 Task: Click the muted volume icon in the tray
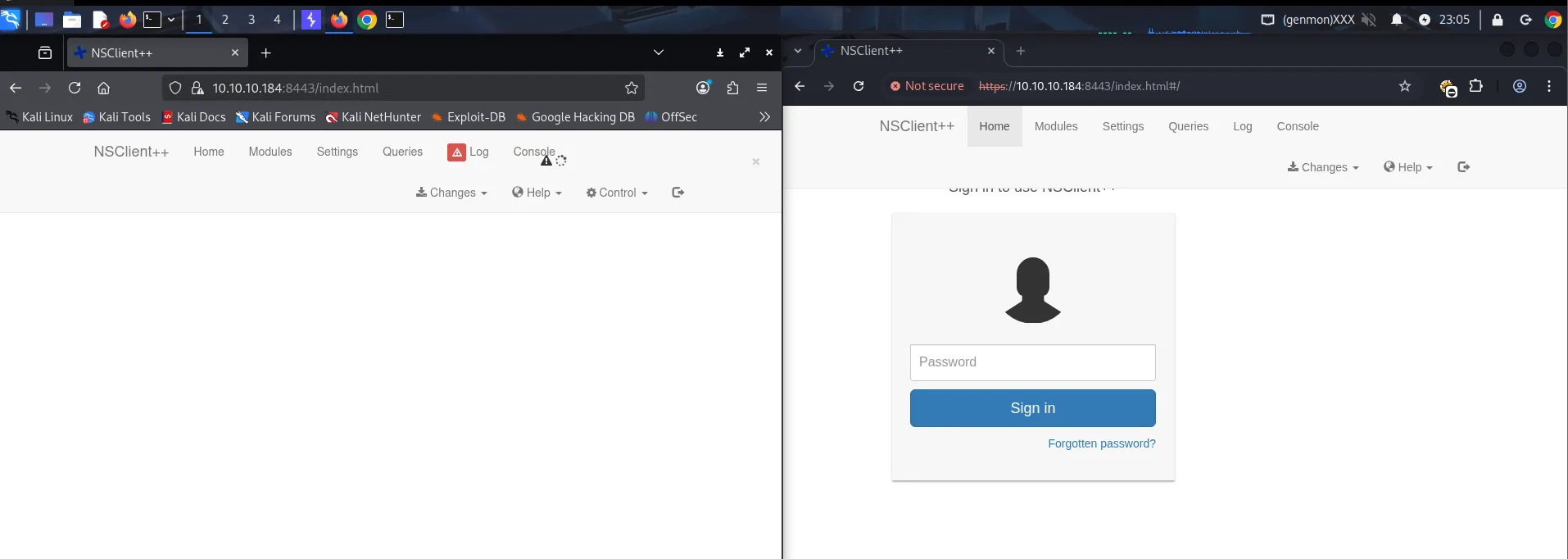(1369, 20)
